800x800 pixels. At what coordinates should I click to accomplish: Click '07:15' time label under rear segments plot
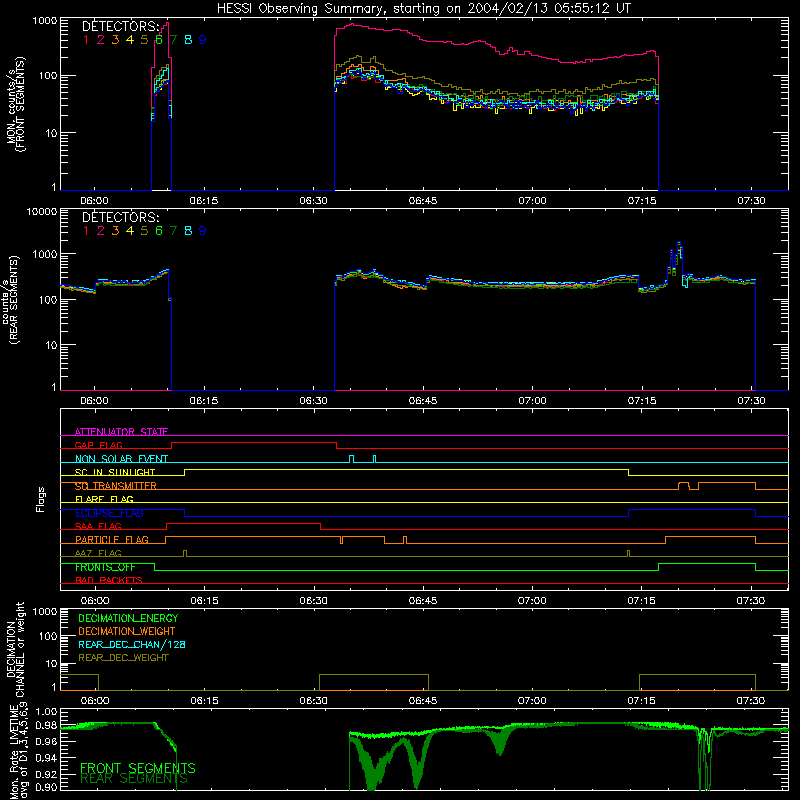[642, 401]
